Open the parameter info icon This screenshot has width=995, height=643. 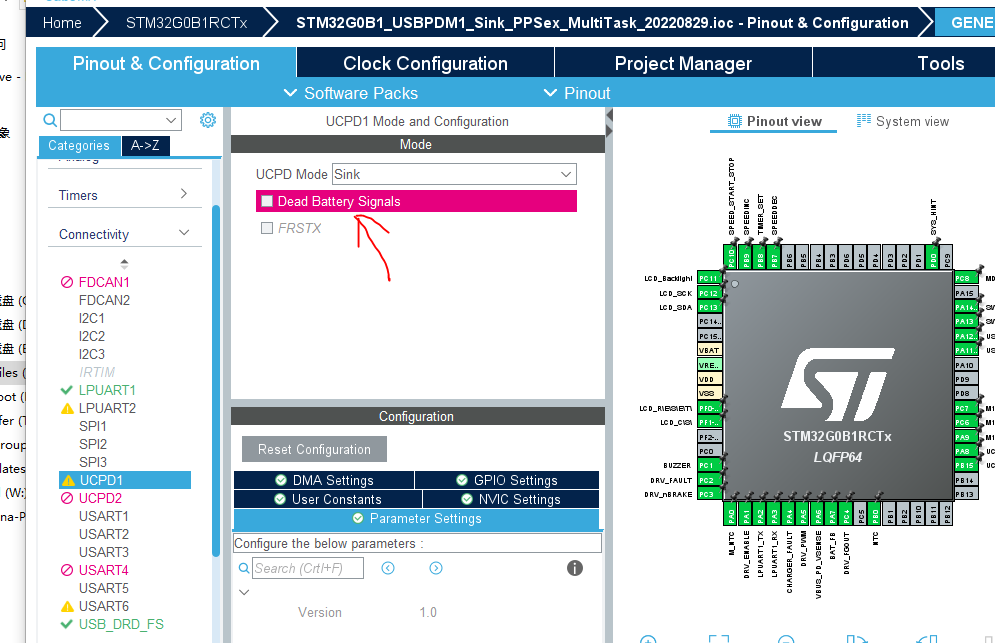575,568
